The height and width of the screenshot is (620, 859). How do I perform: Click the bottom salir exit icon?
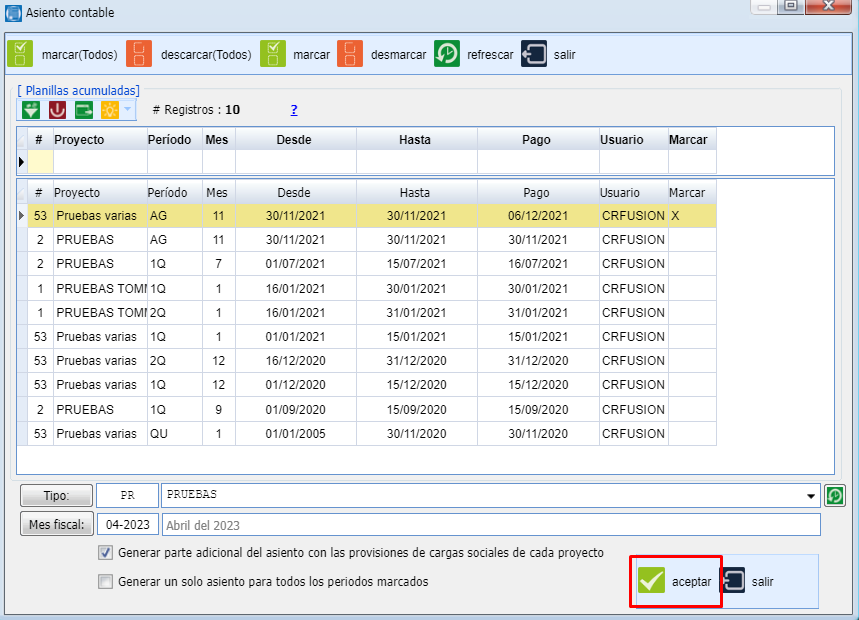(735, 581)
